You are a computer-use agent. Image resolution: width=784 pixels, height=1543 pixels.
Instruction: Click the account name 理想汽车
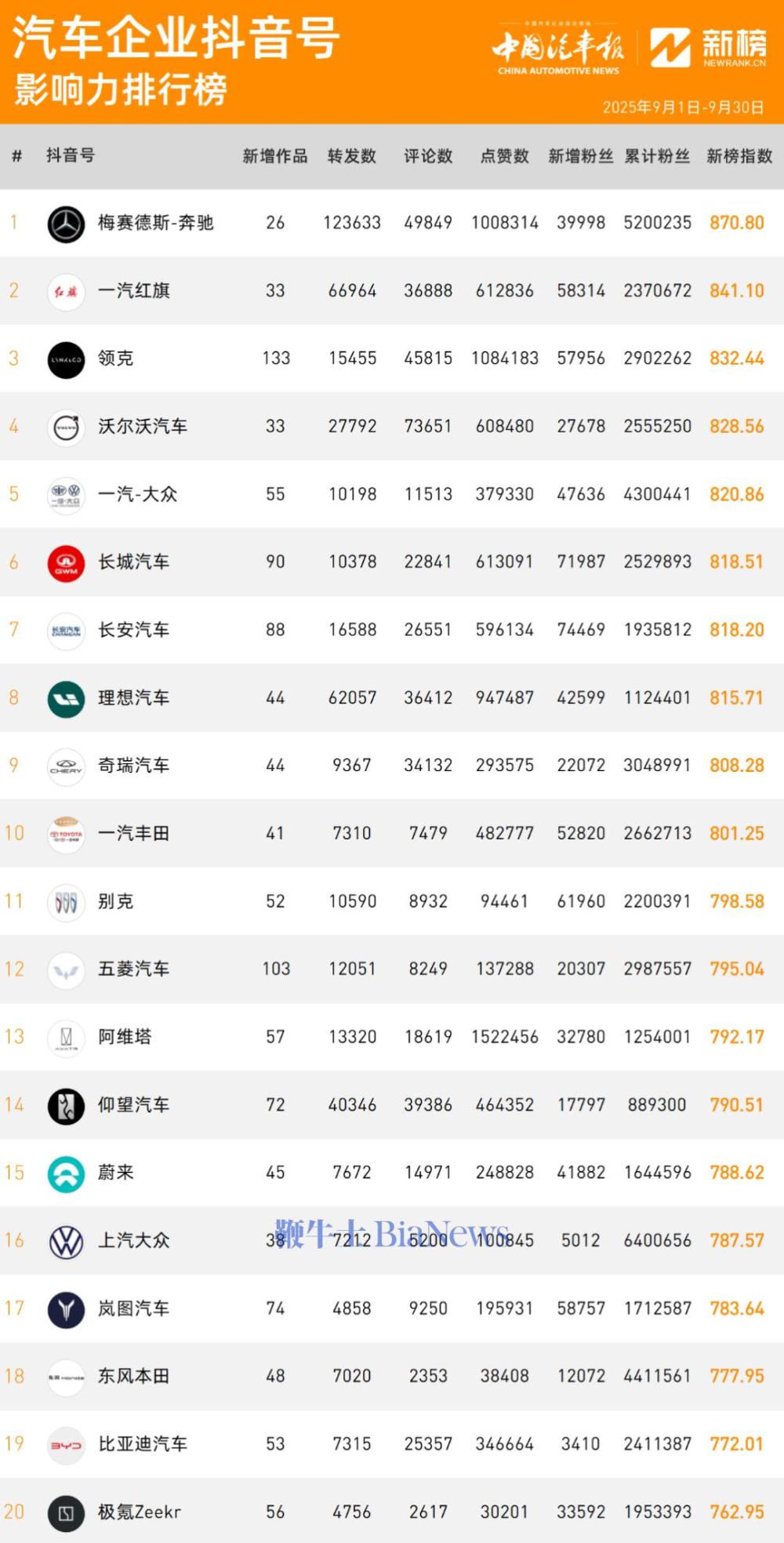point(134,697)
